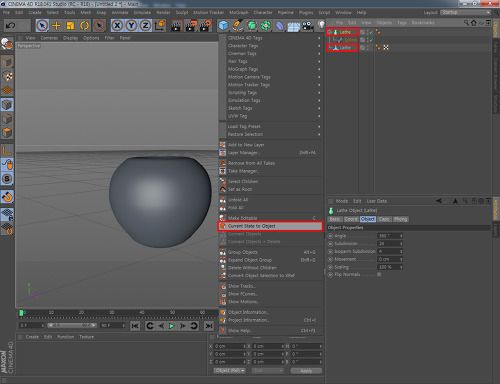Toggle Angle keyframe circle
This screenshot has width=500, height=384.
(331, 236)
